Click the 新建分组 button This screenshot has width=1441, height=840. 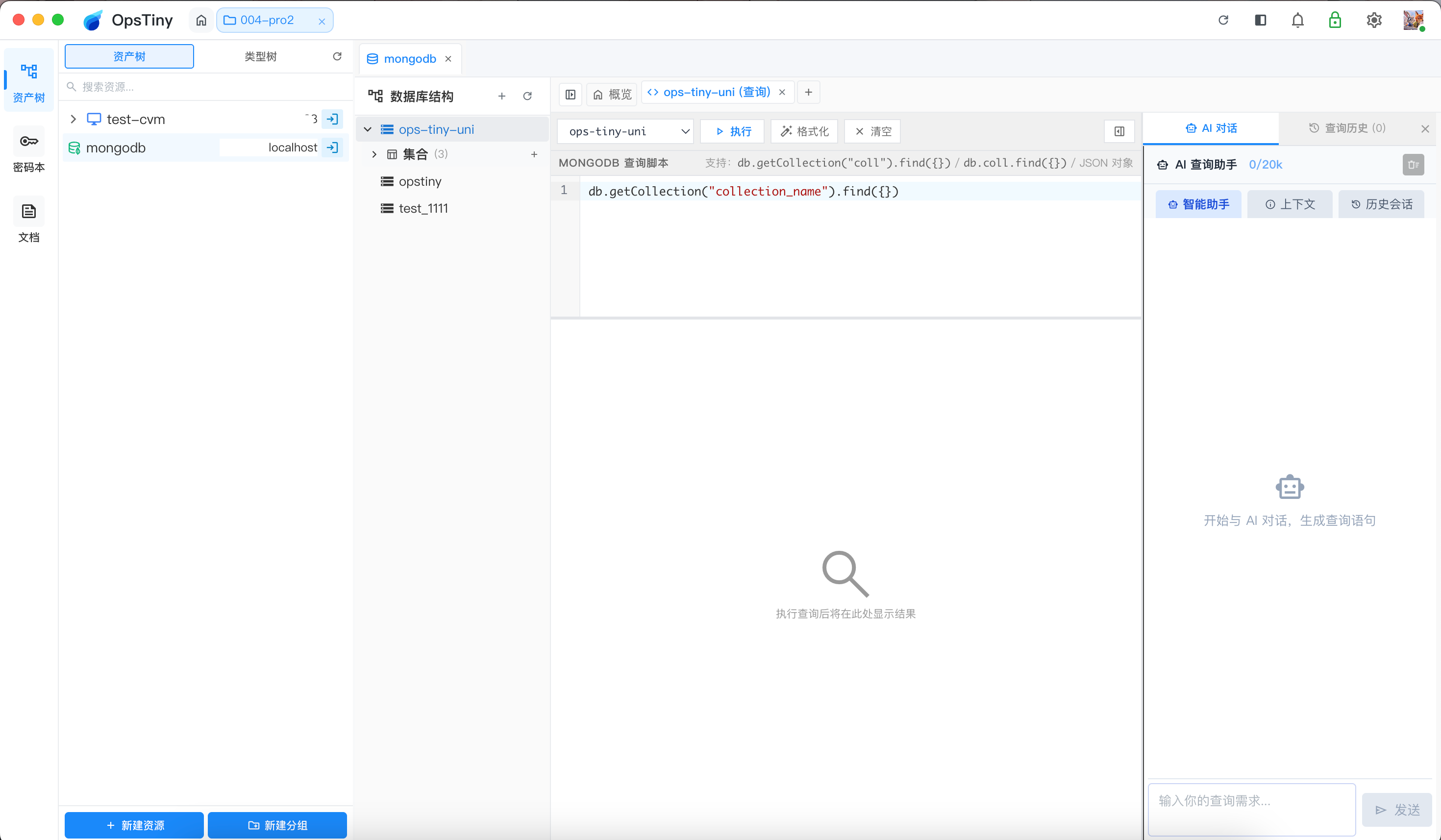[277, 825]
